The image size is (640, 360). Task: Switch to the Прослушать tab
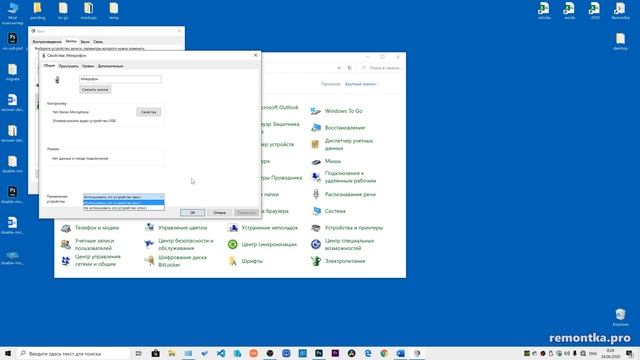(68, 66)
